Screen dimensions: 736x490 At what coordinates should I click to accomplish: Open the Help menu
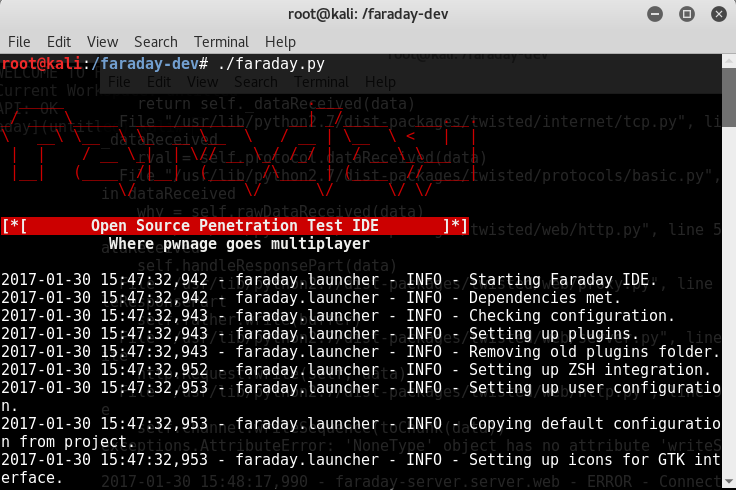(x=280, y=42)
